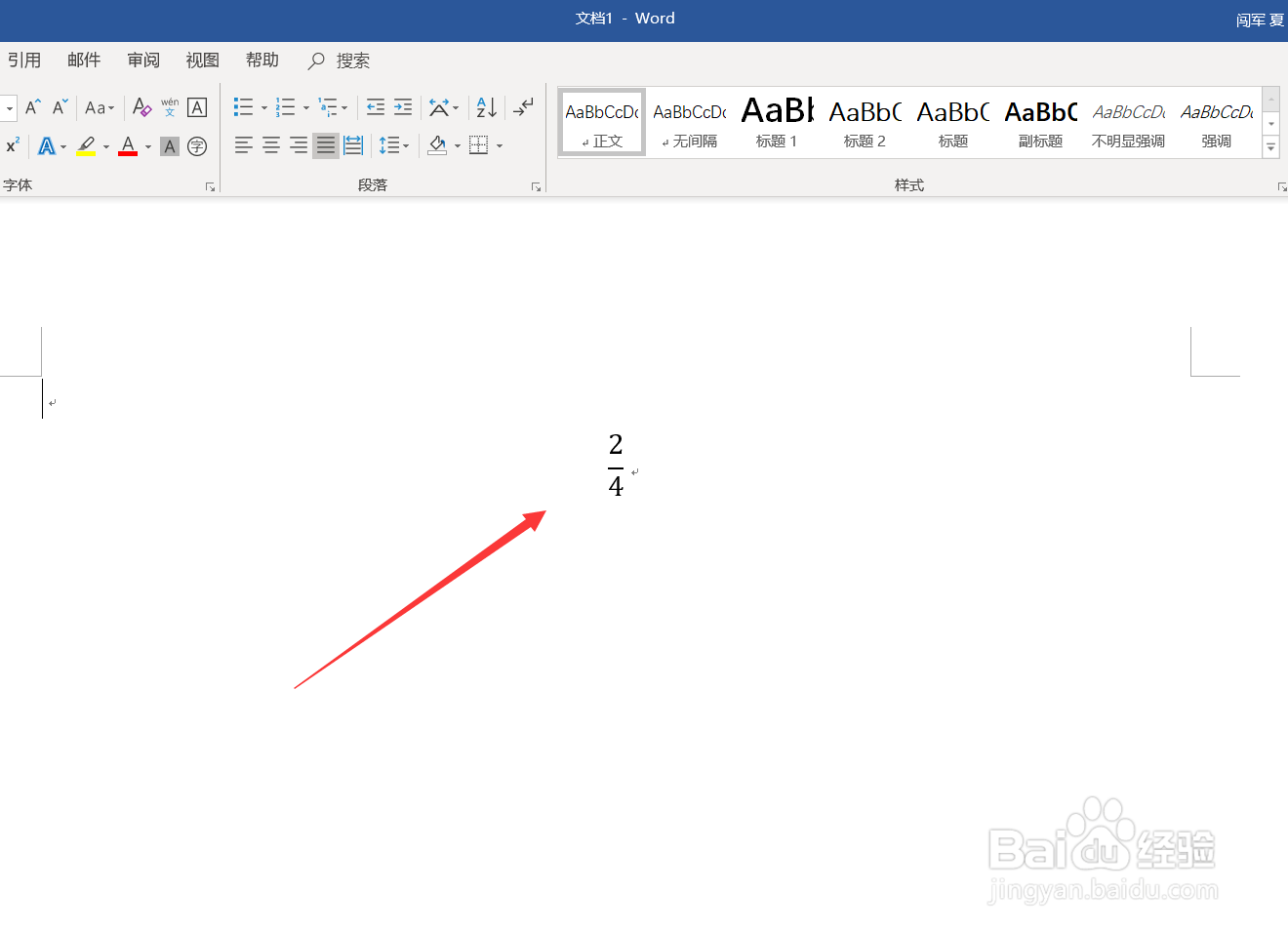Viewport: 1288px width, 934px height.
Task: Apply Character Border (boxed A) icon
Action: tap(197, 107)
